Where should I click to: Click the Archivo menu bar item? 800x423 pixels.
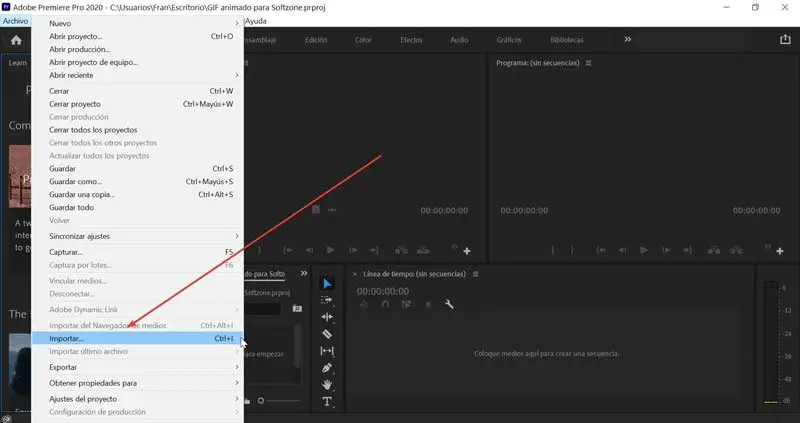(x=15, y=21)
